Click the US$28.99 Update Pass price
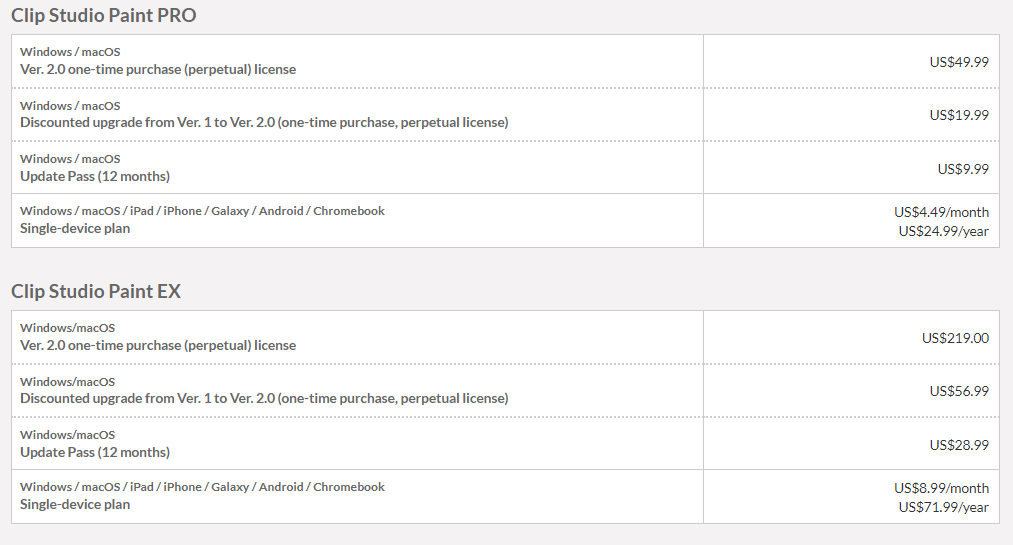This screenshot has width=1013, height=545. [x=959, y=445]
